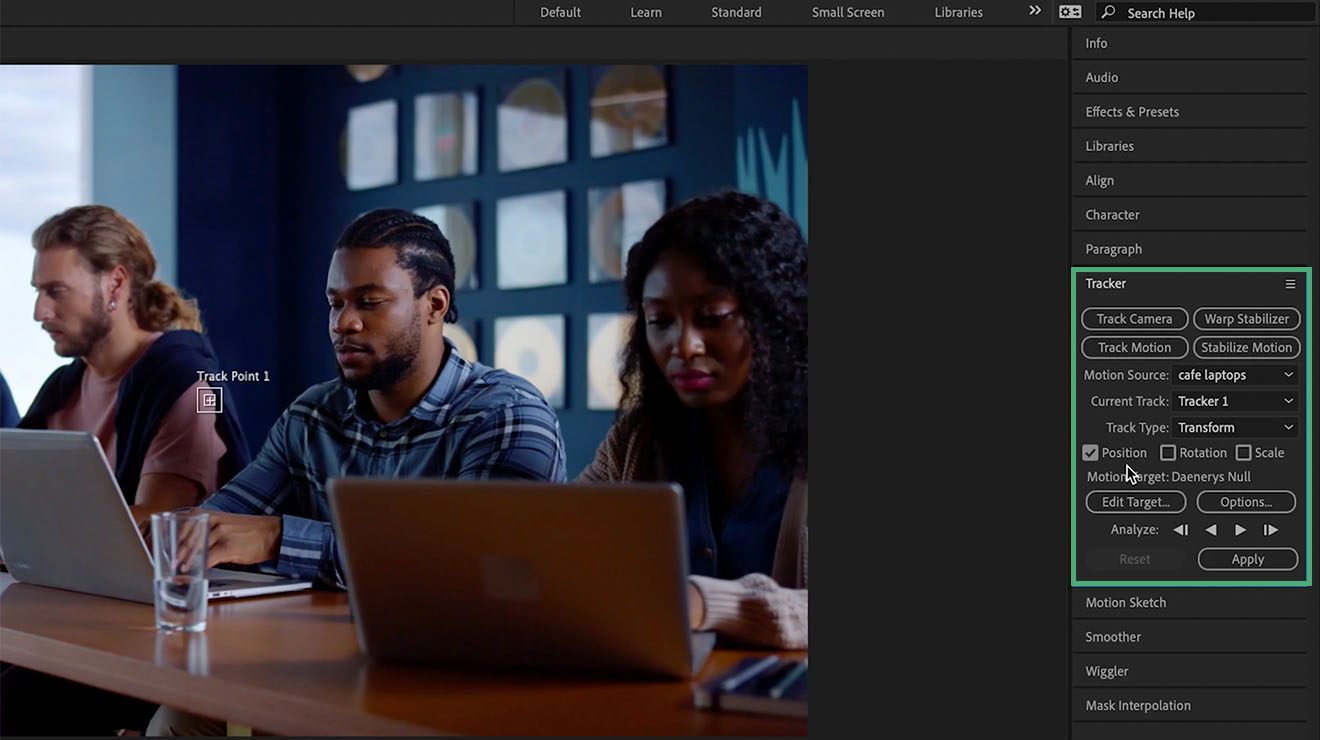The height and width of the screenshot is (740, 1320).
Task: Click the Warp Stabilizer button
Action: coord(1246,318)
